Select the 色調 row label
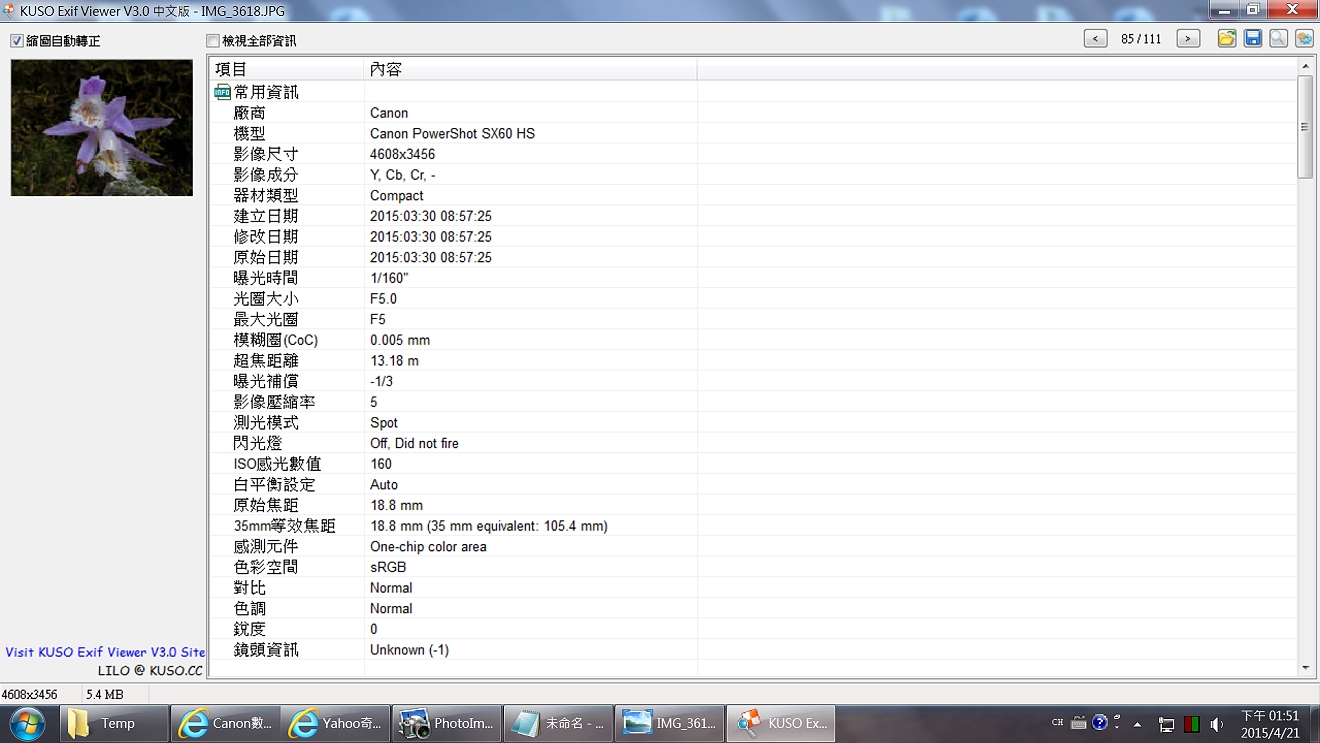 pyautogui.click(x=250, y=609)
